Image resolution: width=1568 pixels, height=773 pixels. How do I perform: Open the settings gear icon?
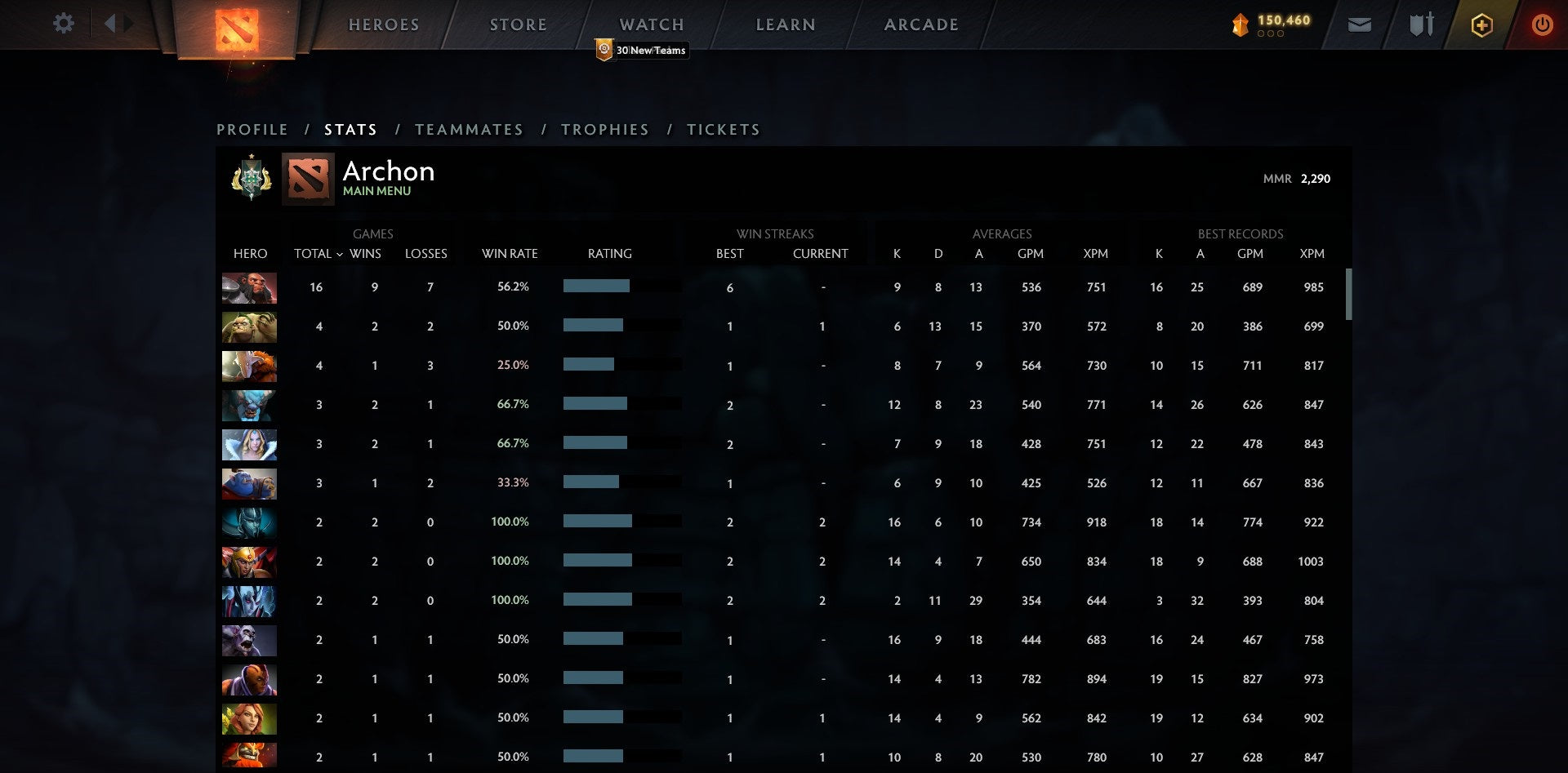coord(63,24)
